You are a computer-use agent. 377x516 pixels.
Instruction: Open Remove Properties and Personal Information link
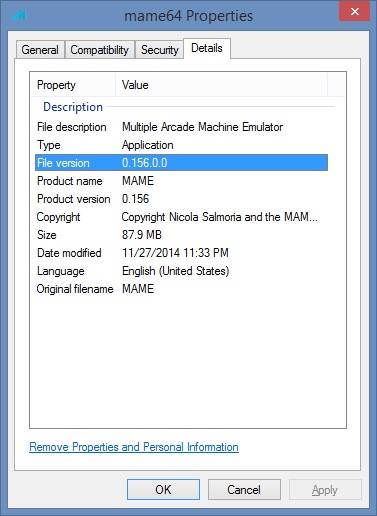point(134,447)
